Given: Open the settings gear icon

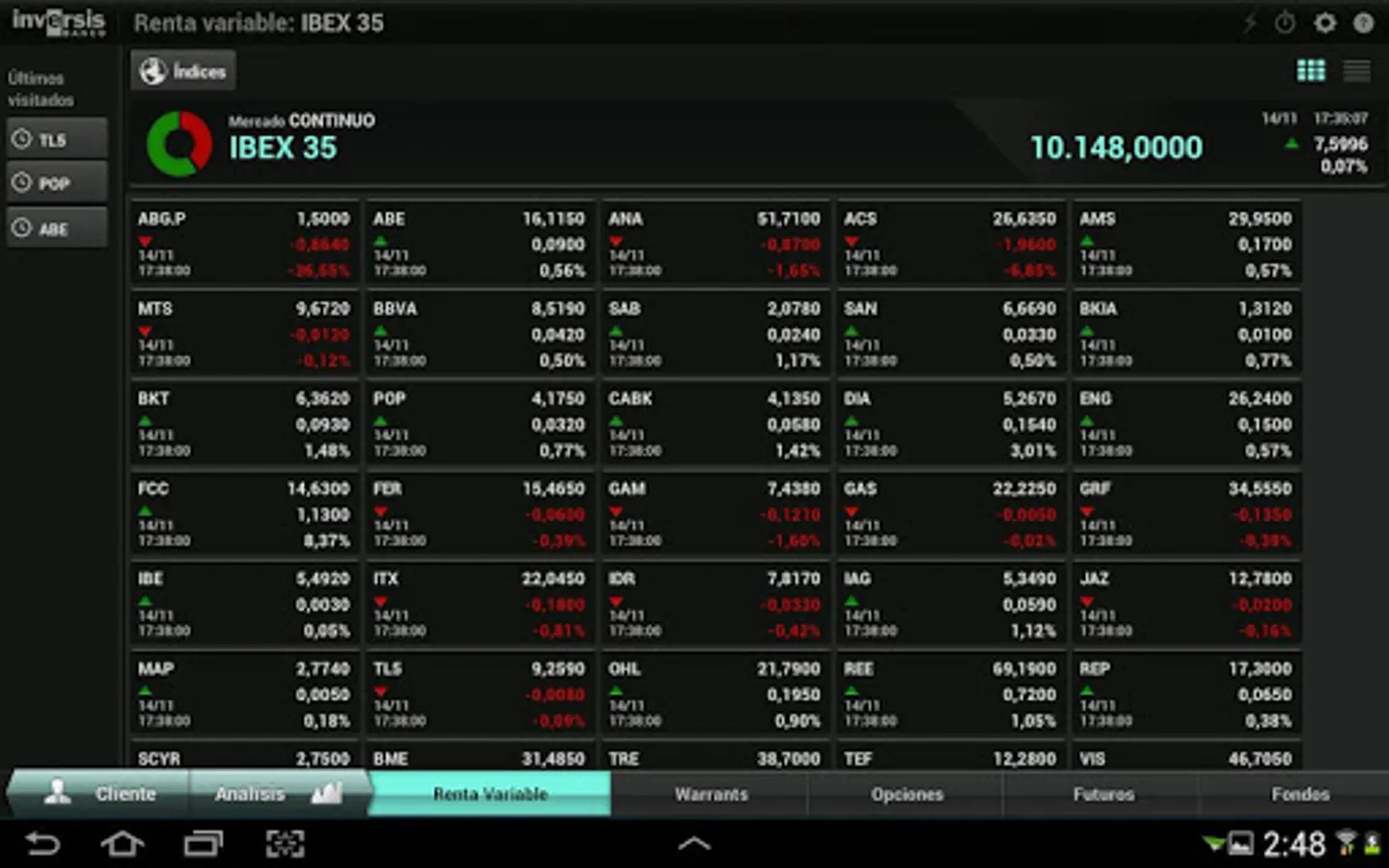Looking at the screenshot, I should (x=1325, y=22).
